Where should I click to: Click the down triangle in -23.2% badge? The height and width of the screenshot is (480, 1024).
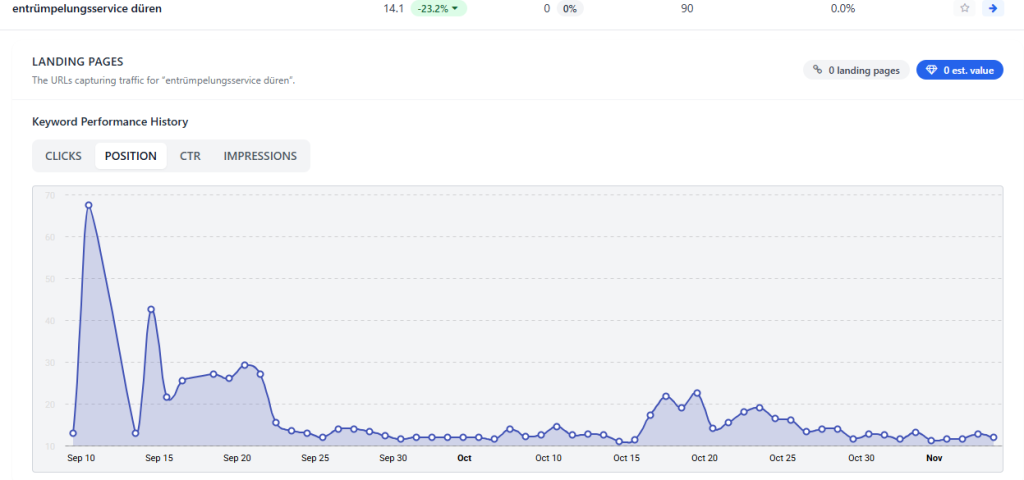tap(456, 8)
